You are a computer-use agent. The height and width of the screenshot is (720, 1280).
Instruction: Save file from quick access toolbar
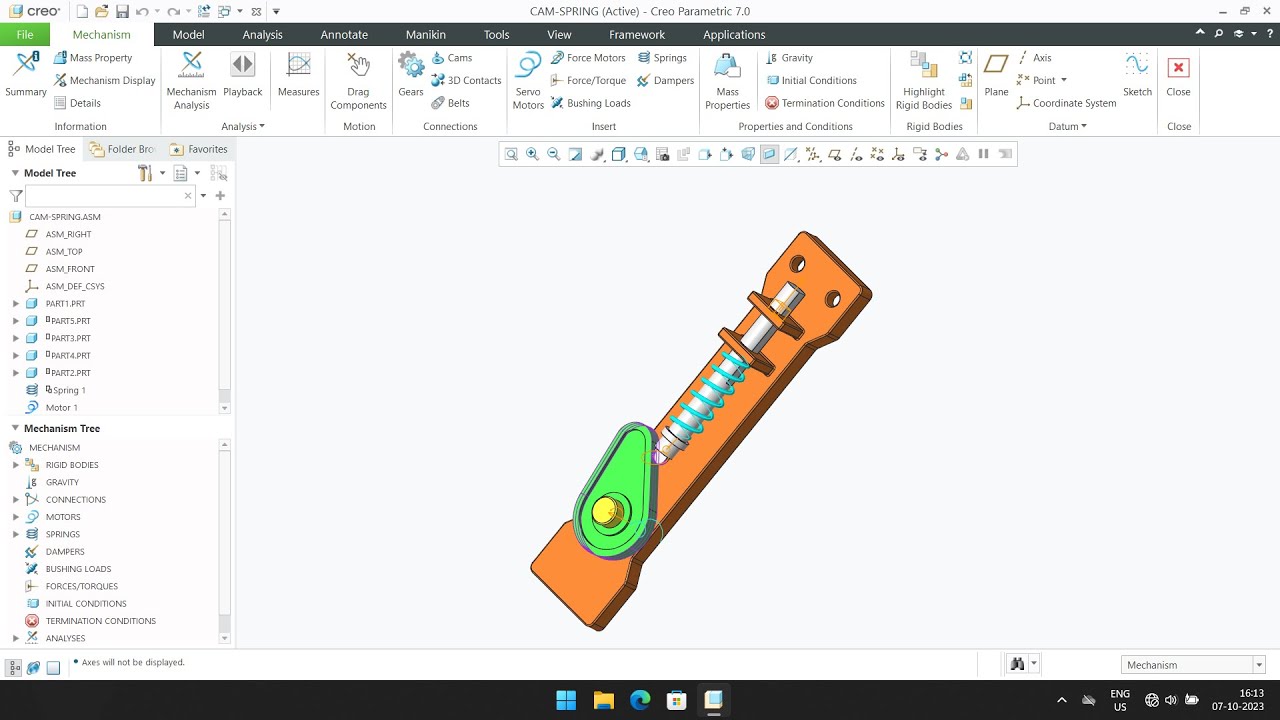coord(122,11)
